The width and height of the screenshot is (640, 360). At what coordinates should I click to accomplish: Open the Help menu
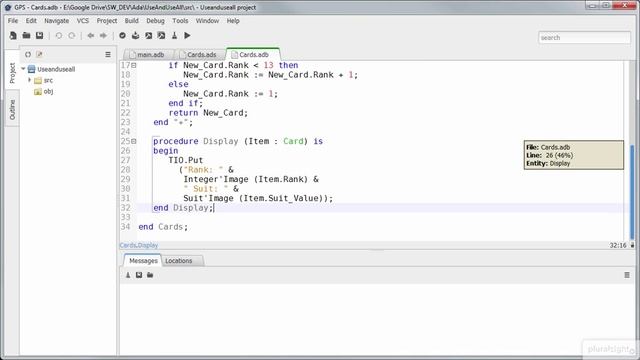click(x=233, y=21)
